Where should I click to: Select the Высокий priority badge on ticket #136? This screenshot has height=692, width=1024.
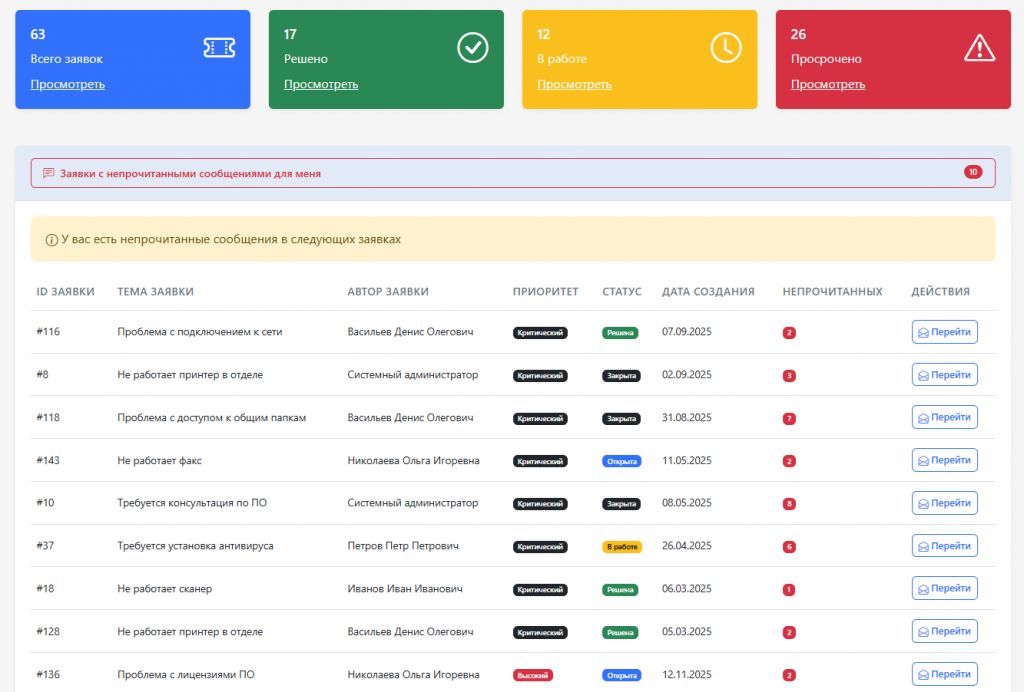click(532, 675)
